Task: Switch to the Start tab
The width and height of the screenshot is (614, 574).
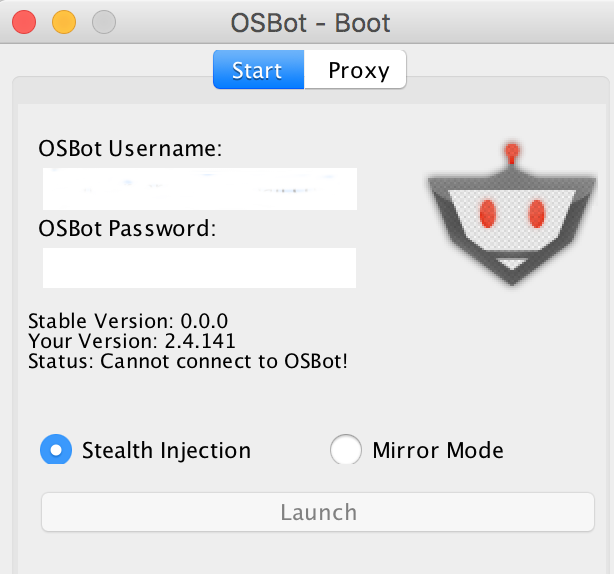Action: click(258, 70)
